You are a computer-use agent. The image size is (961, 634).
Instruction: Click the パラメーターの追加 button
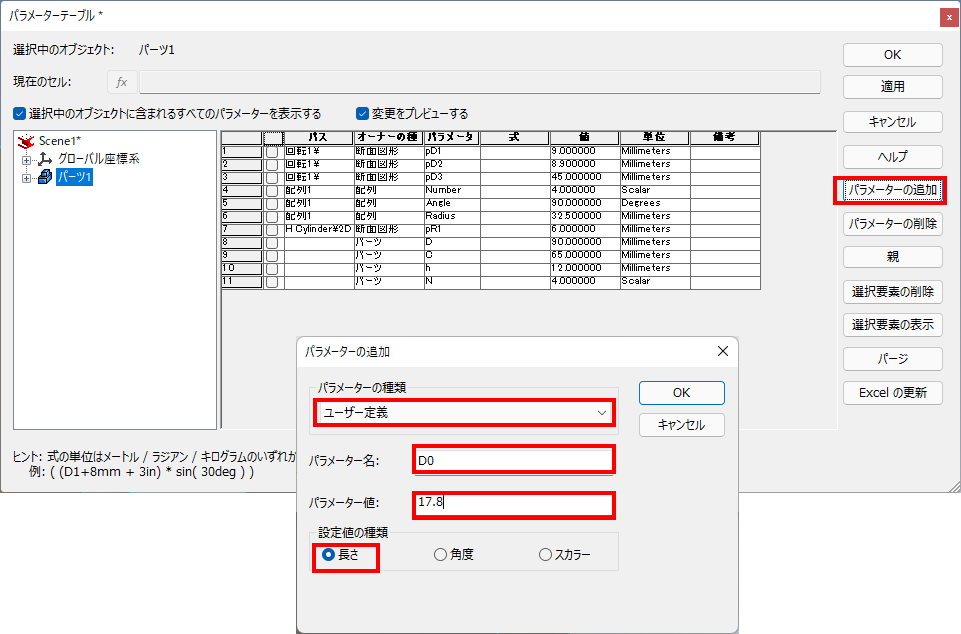pos(892,190)
